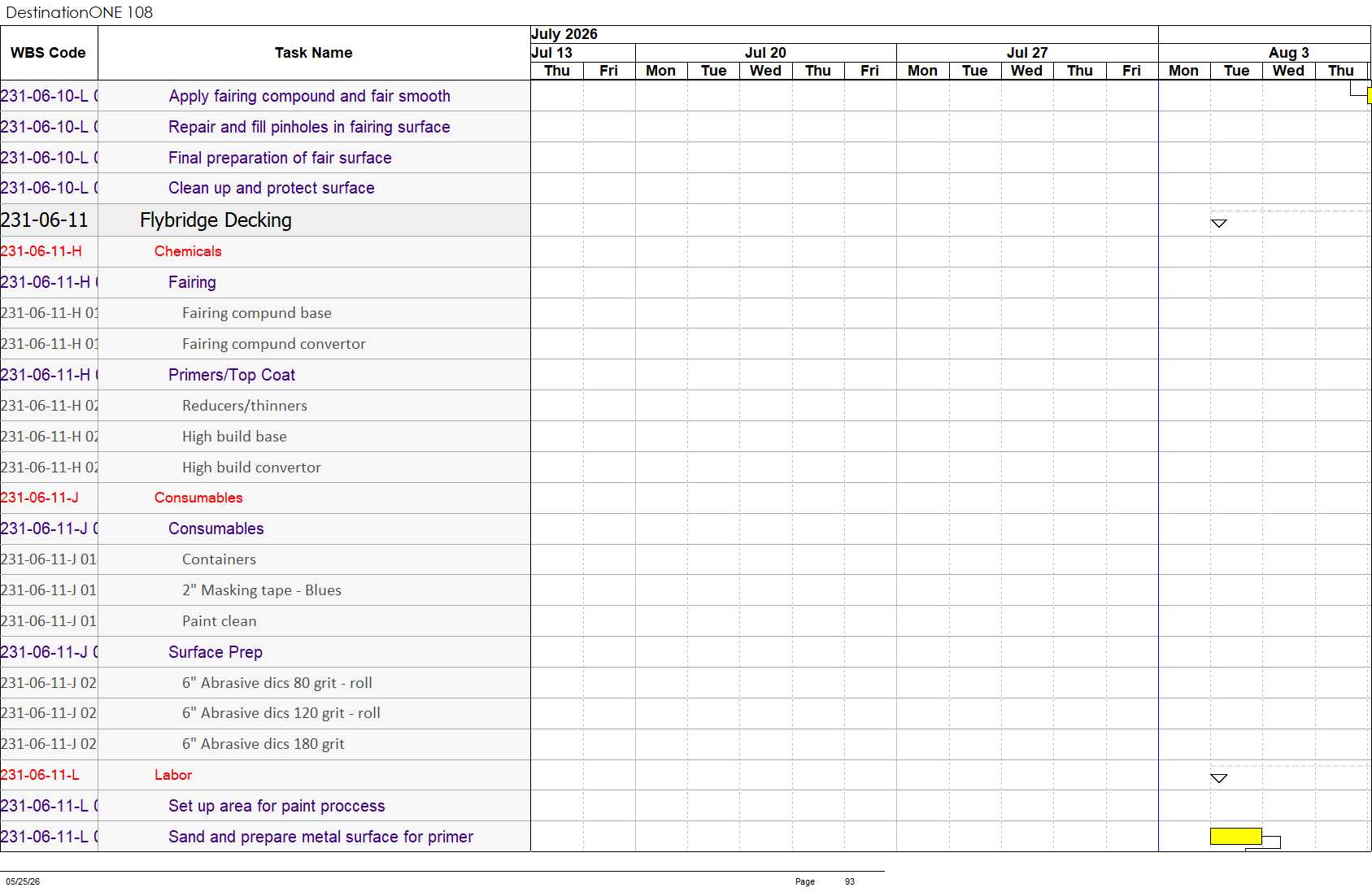Image resolution: width=1372 pixels, height=892 pixels.
Task: Click the Flybridge Decking summary triangle marker
Action: point(1218,223)
